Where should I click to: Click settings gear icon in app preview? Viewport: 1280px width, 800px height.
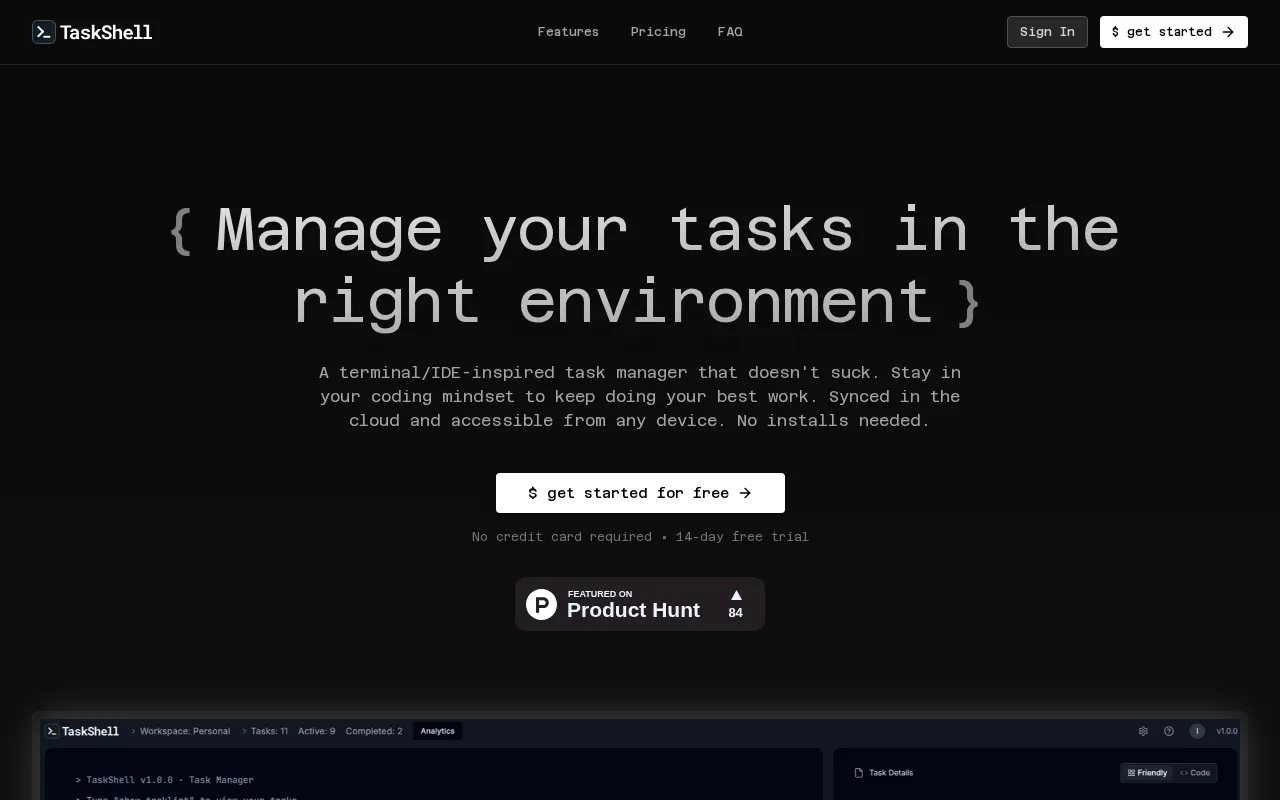pyautogui.click(x=1143, y=731)
